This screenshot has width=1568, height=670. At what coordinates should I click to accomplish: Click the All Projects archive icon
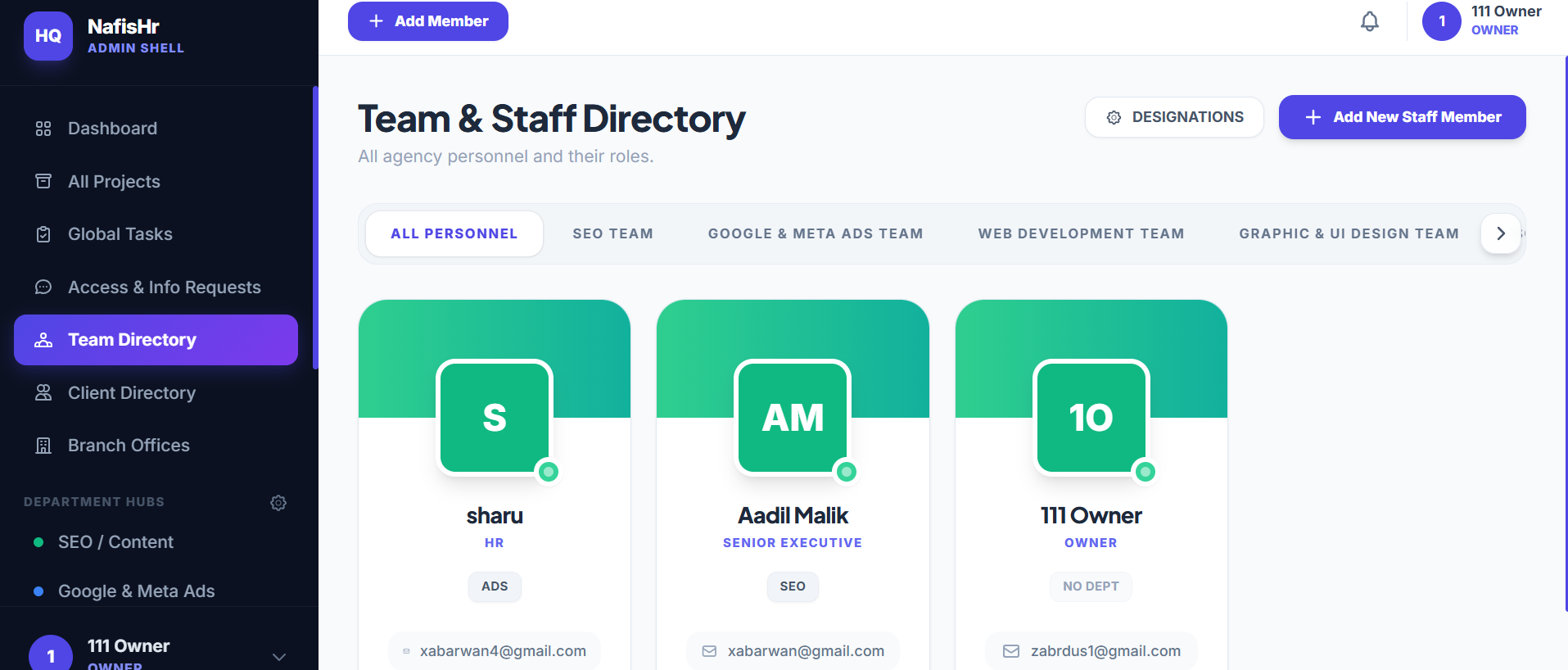[43, 181]
